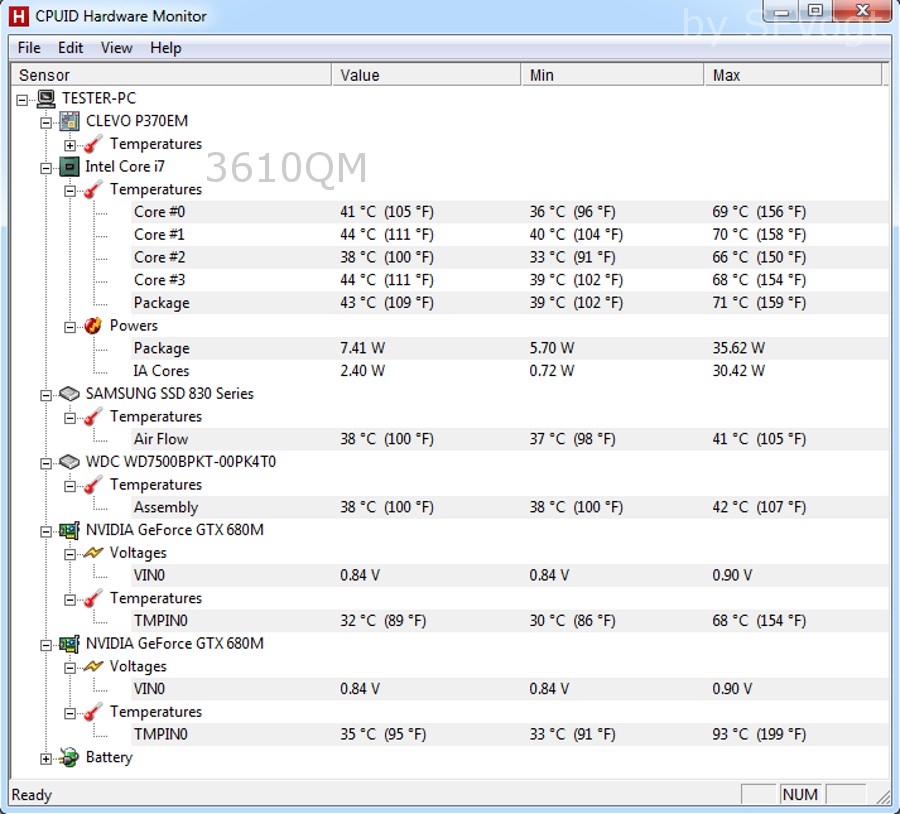This screenshot has width=900, height=814.
Task: Expand the Battery node
Action: pyautogui.click(x=46, y=759)
